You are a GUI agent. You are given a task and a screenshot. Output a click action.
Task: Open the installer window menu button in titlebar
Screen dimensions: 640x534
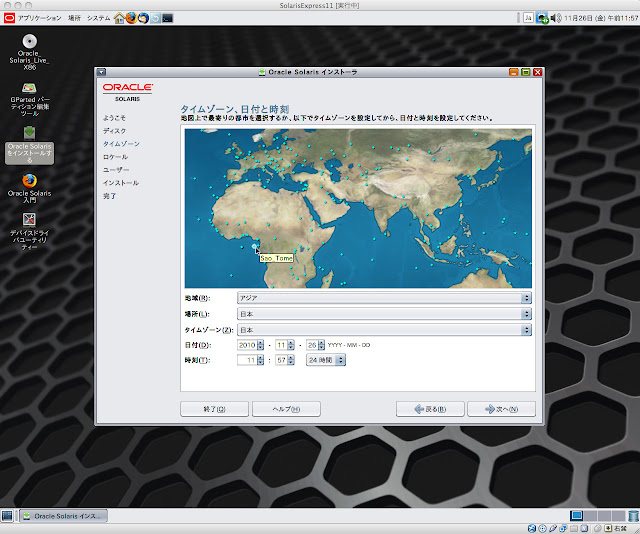tap(101, 72)
